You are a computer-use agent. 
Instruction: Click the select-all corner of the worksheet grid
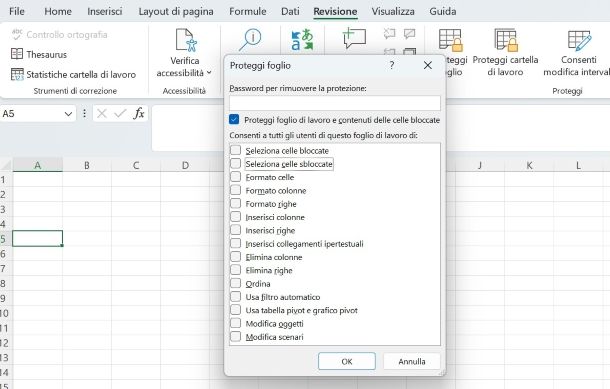point(6,165)
